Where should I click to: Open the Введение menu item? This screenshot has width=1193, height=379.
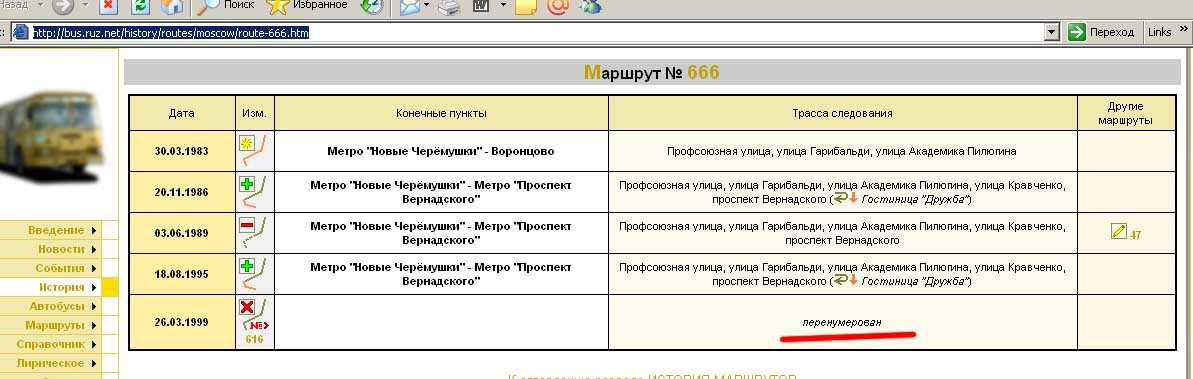coord(50,230)
